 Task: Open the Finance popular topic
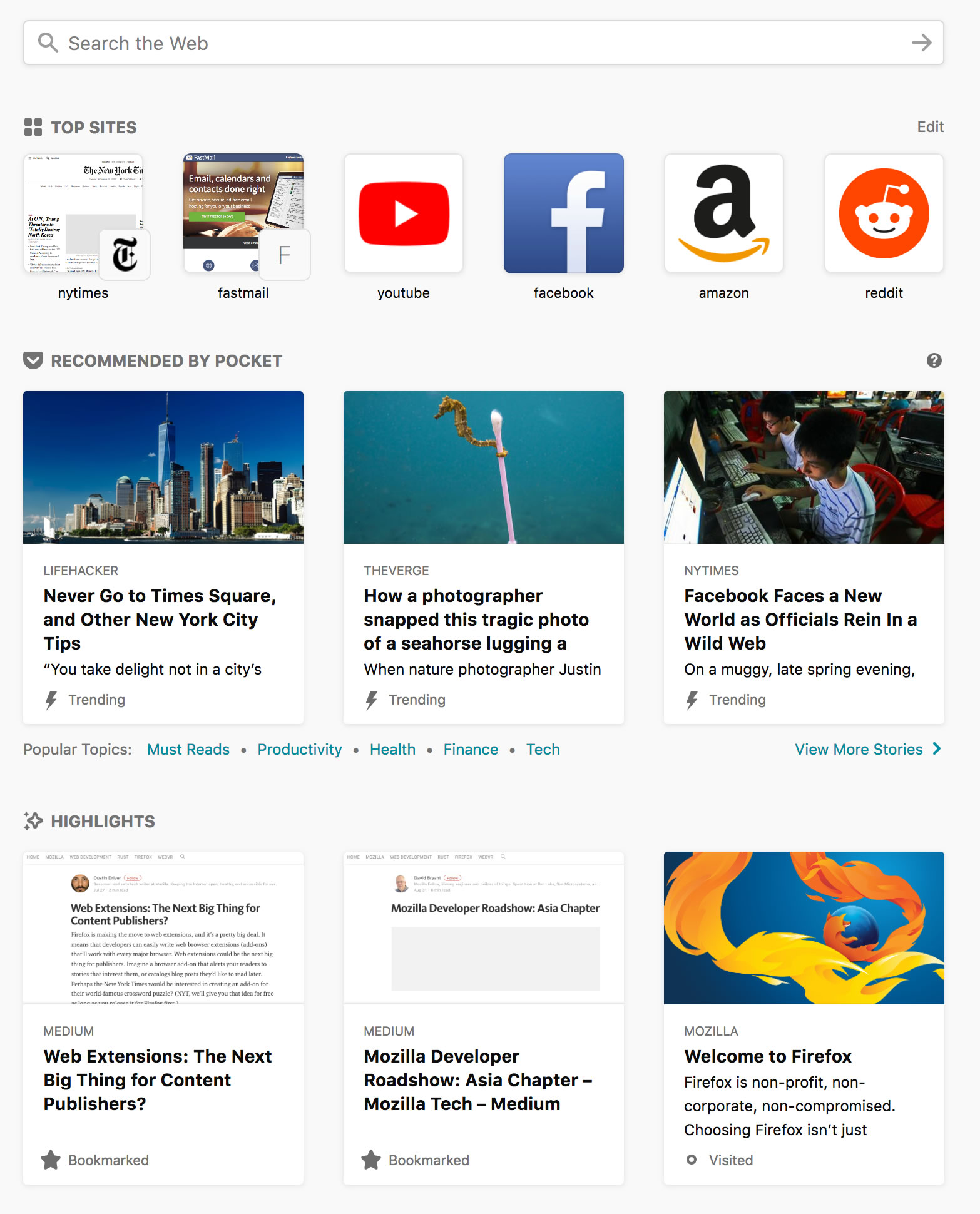point(471,749)
